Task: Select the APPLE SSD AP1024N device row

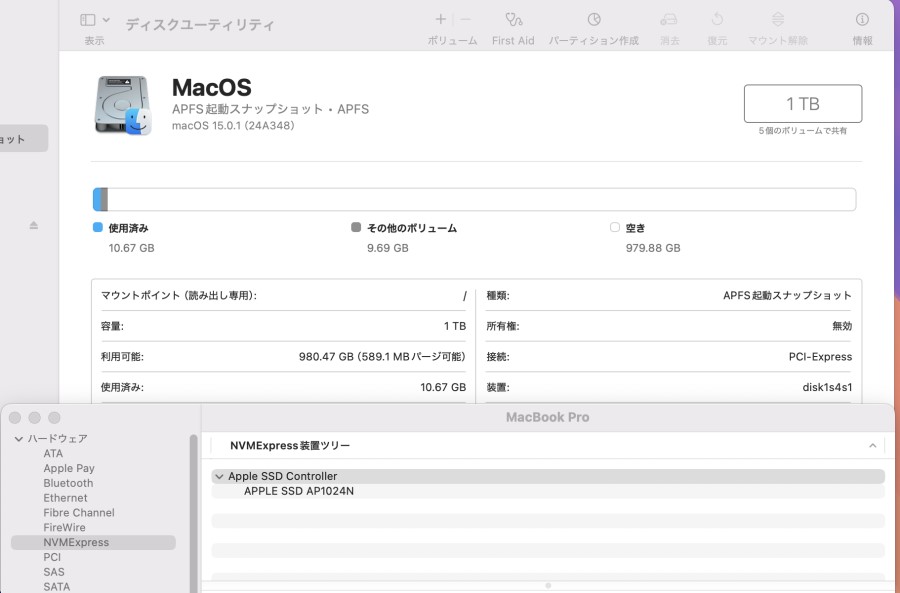Action: point(548,491)
